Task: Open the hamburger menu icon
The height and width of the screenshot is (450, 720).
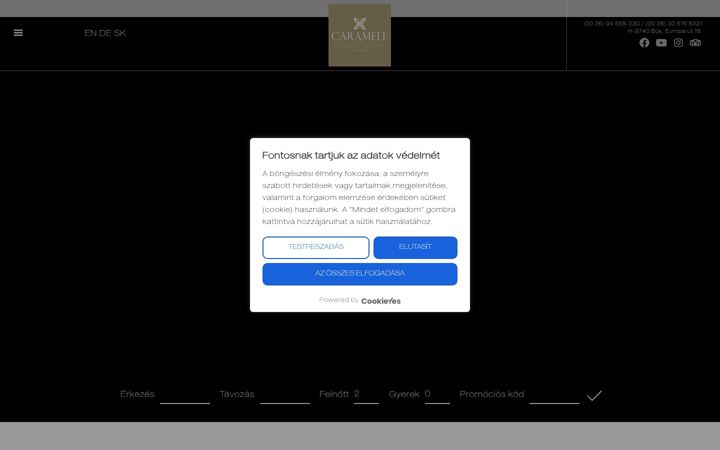Action: (x=18, y=33)
